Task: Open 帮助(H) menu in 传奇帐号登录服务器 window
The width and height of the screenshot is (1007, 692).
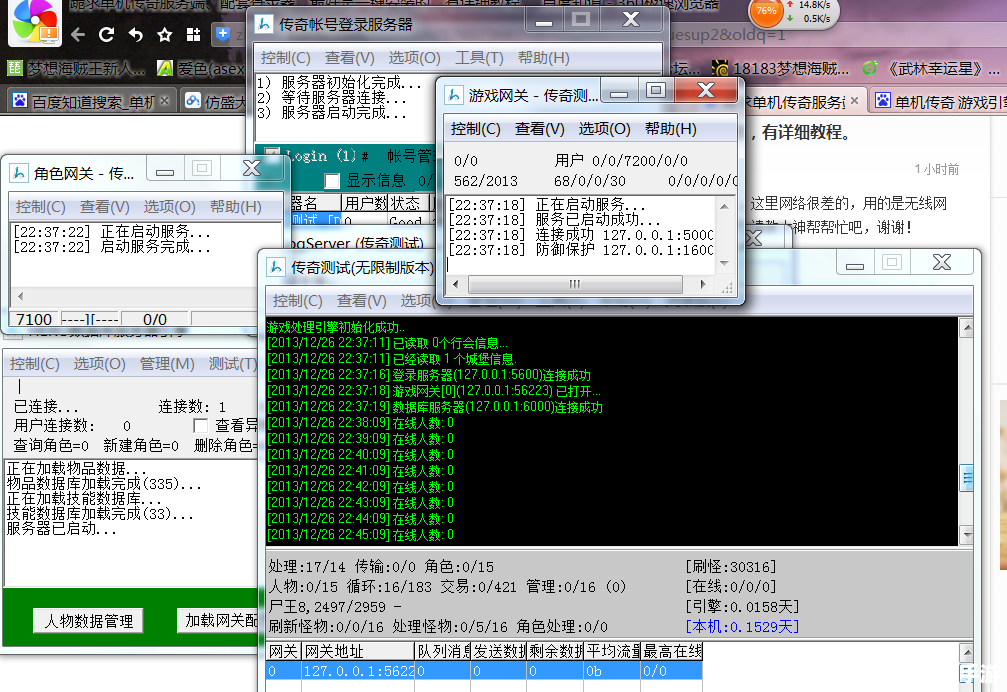Action: point(543,58)
